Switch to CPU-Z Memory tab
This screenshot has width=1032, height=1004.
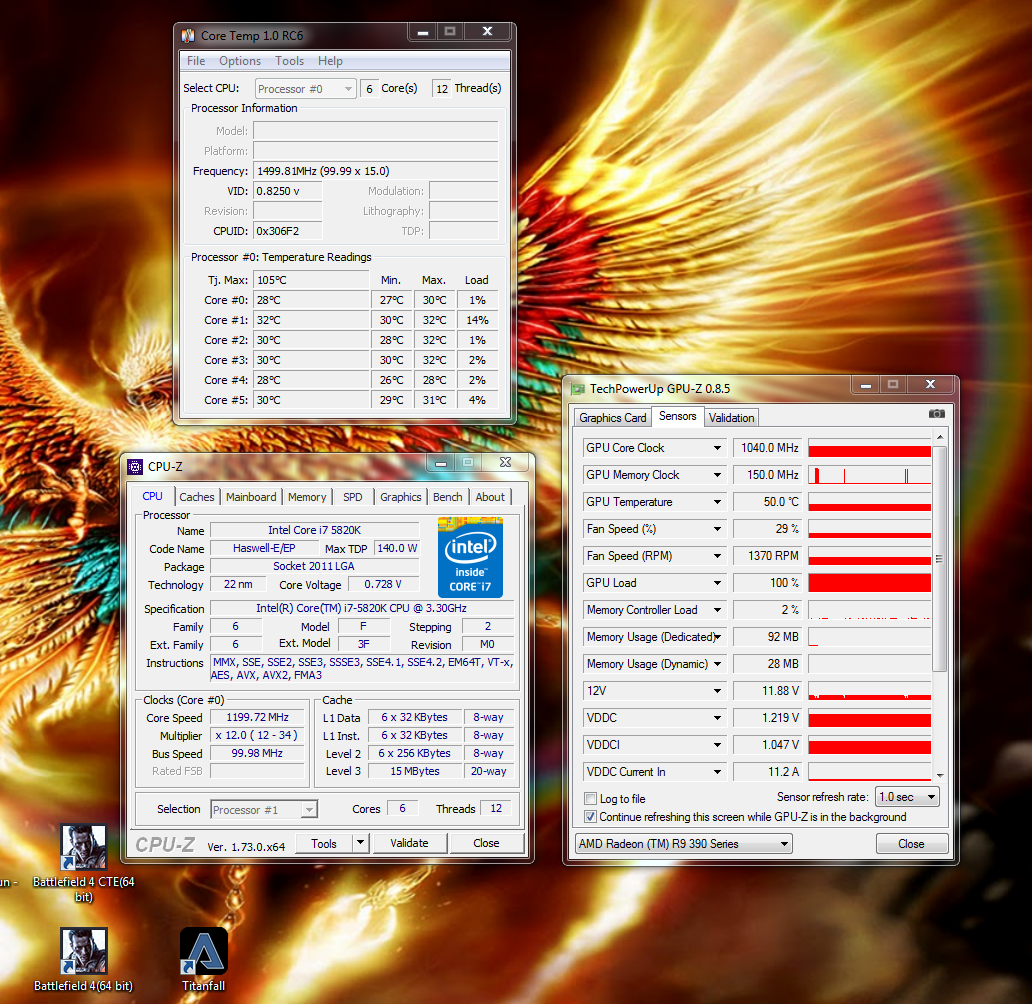click(307, 497)
